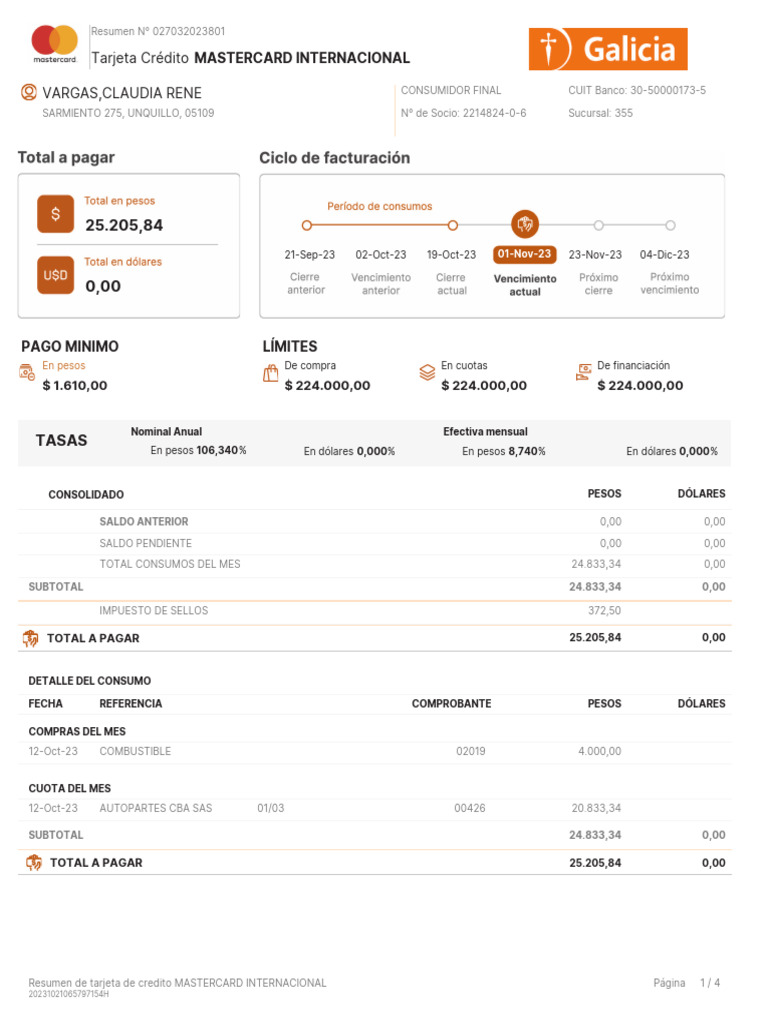This screenshot has width=768, height=1024.
Task: Click the De compra limit $ 224.000,00
Action: (x=327, y=385)
